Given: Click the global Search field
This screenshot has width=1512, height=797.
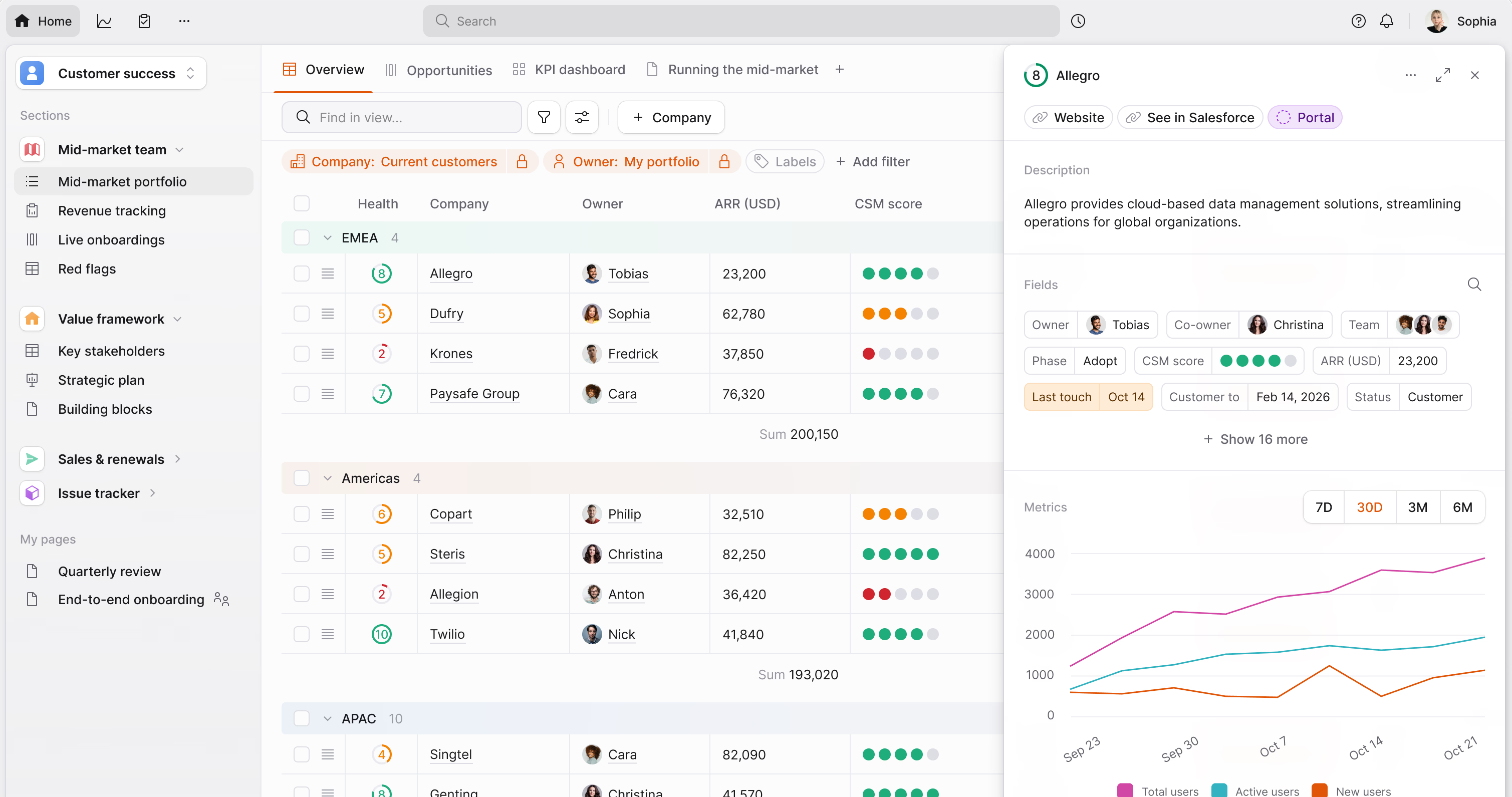Looking at the screenshot, I should pos(741,21).
